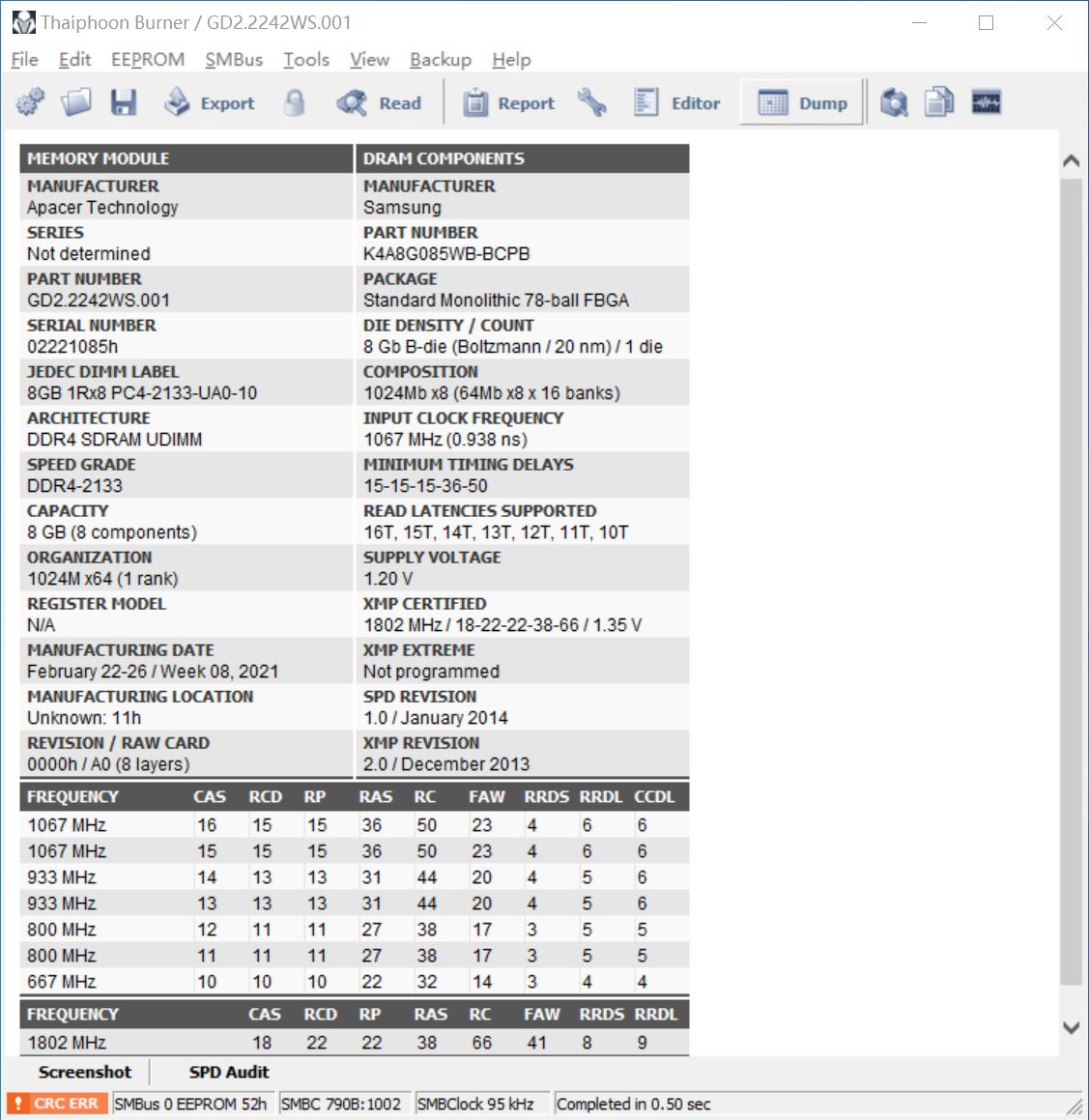The width and height of the screenshot is (1089, 1120).
Task: Click die density 8 Gb B-die value
Action: click(x=513, y=347)
